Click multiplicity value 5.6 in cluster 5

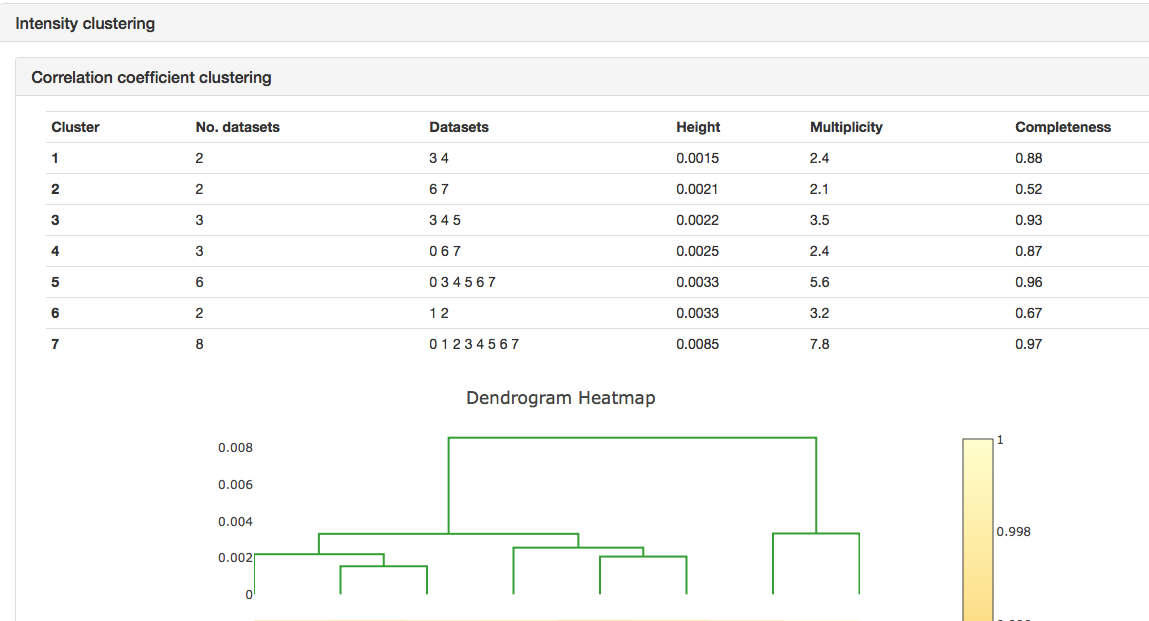(x=819, y=282)
